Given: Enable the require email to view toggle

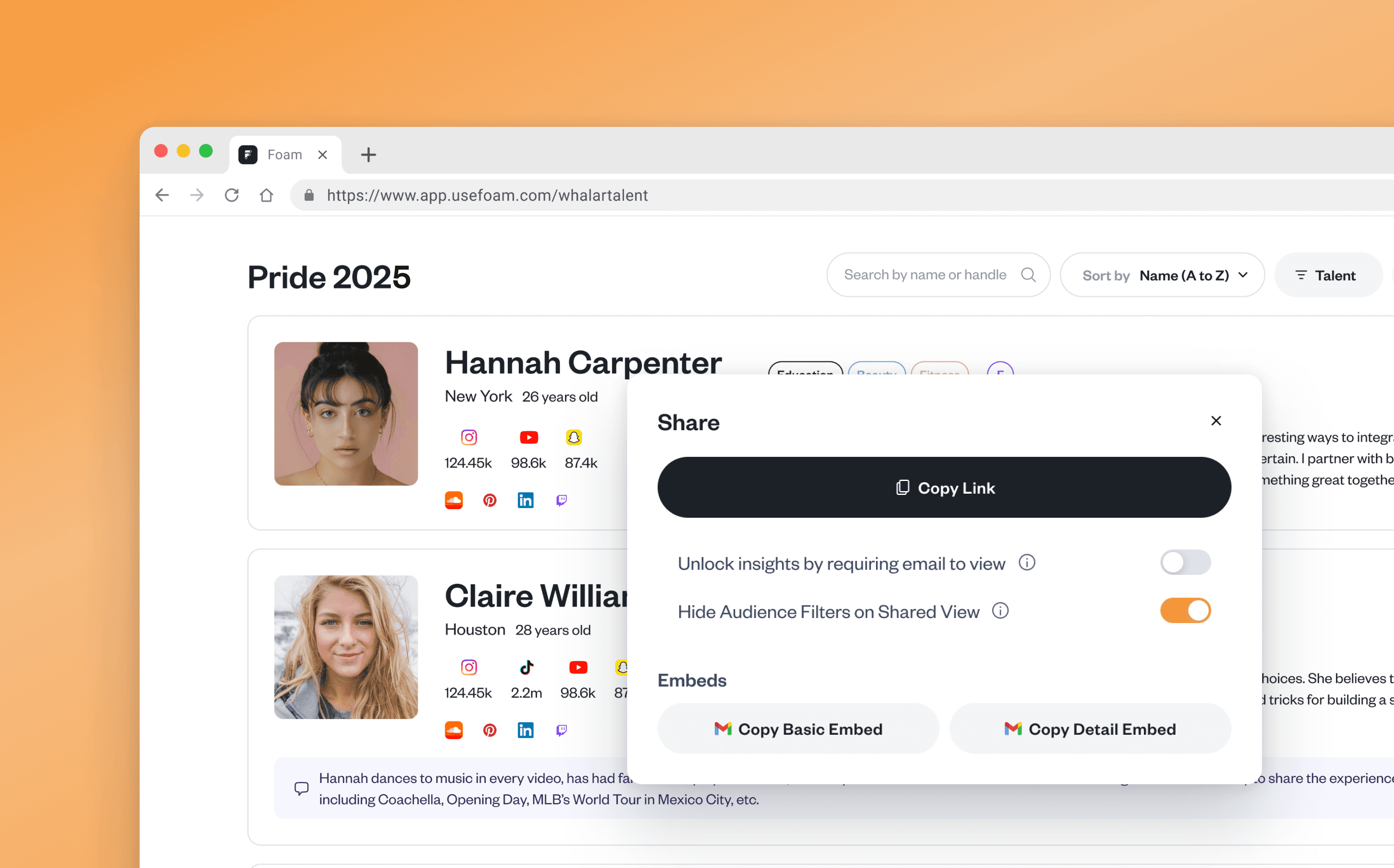Looking at the screenshot, I should (x=1185, y=563).
